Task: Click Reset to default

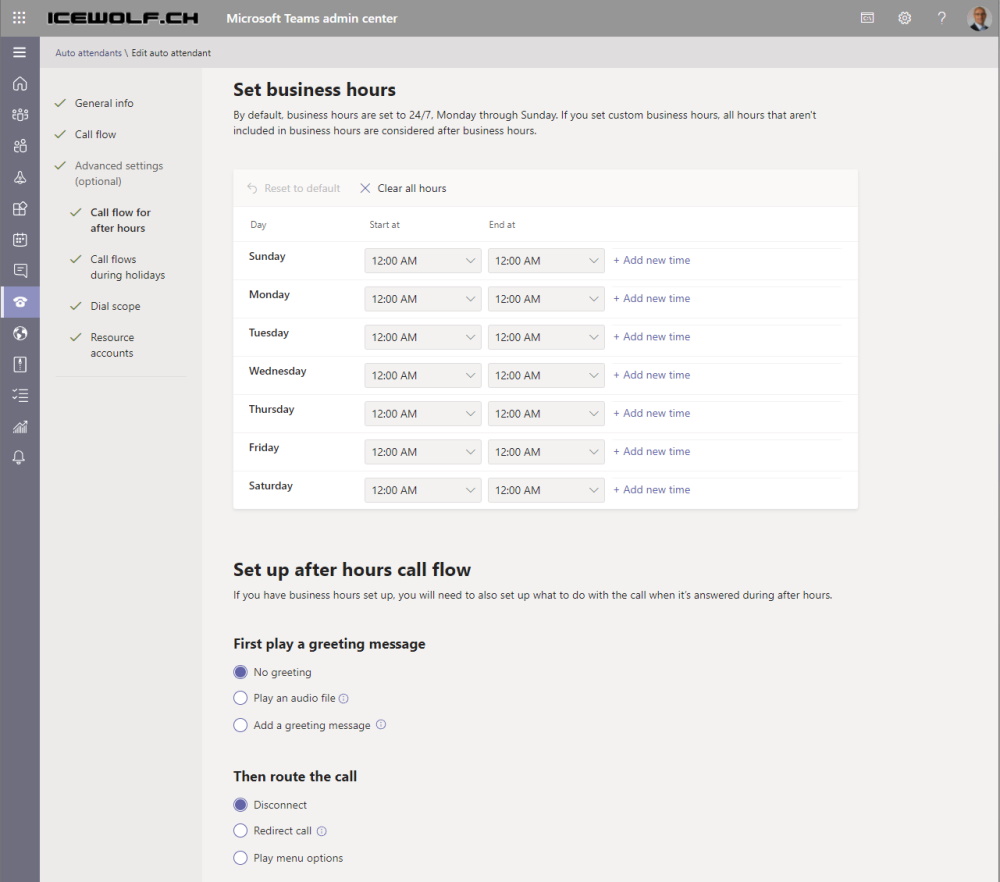Action: 293,188
